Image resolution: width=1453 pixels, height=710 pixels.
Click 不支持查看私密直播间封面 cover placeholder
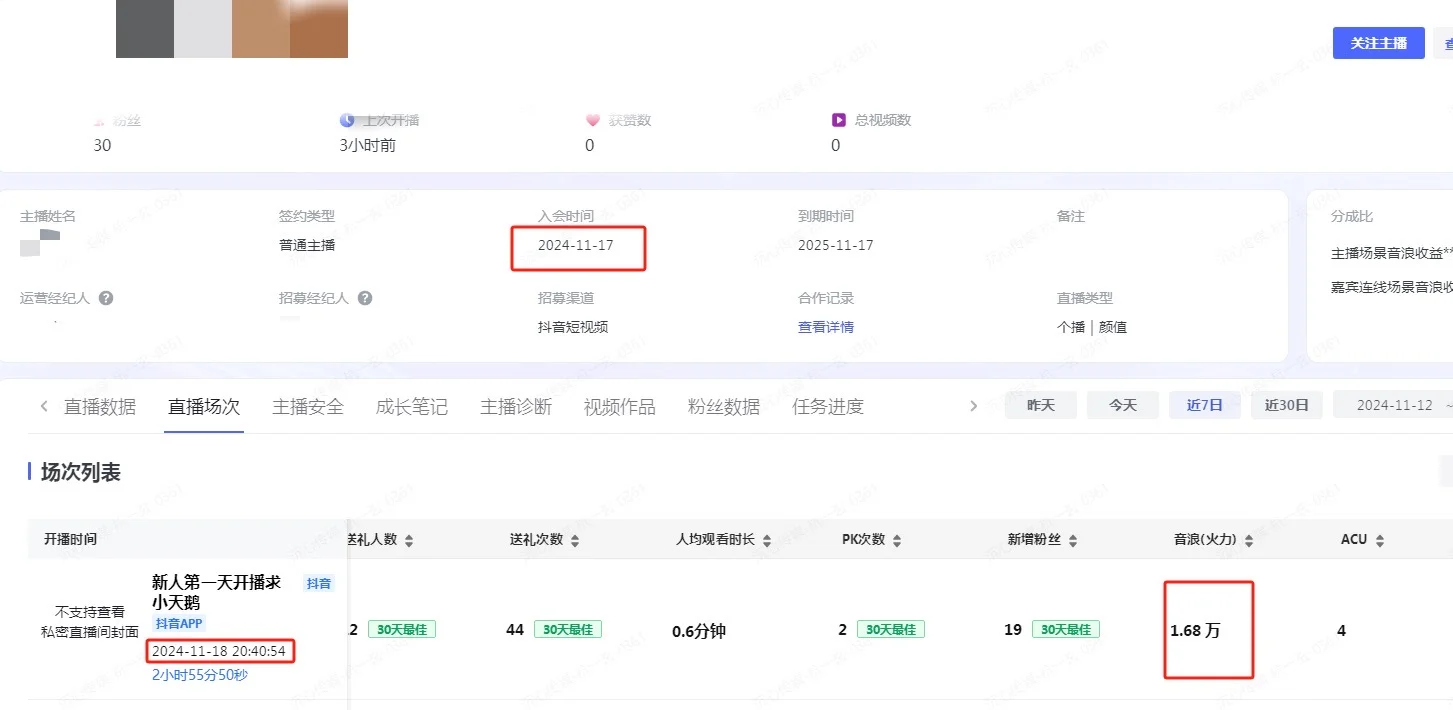pos(89,622)
